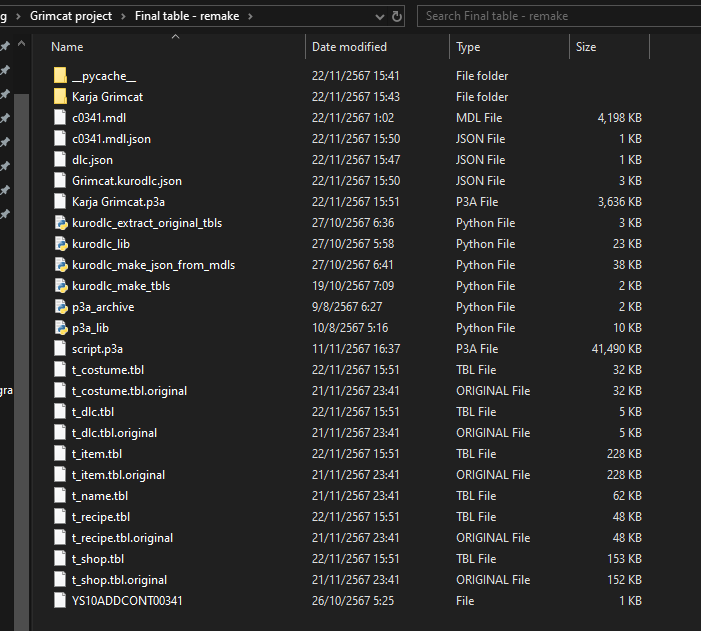Click the Karja Grimcat.p3a file icon
This screenshot has height=631, width=701.
pos(60,202)
